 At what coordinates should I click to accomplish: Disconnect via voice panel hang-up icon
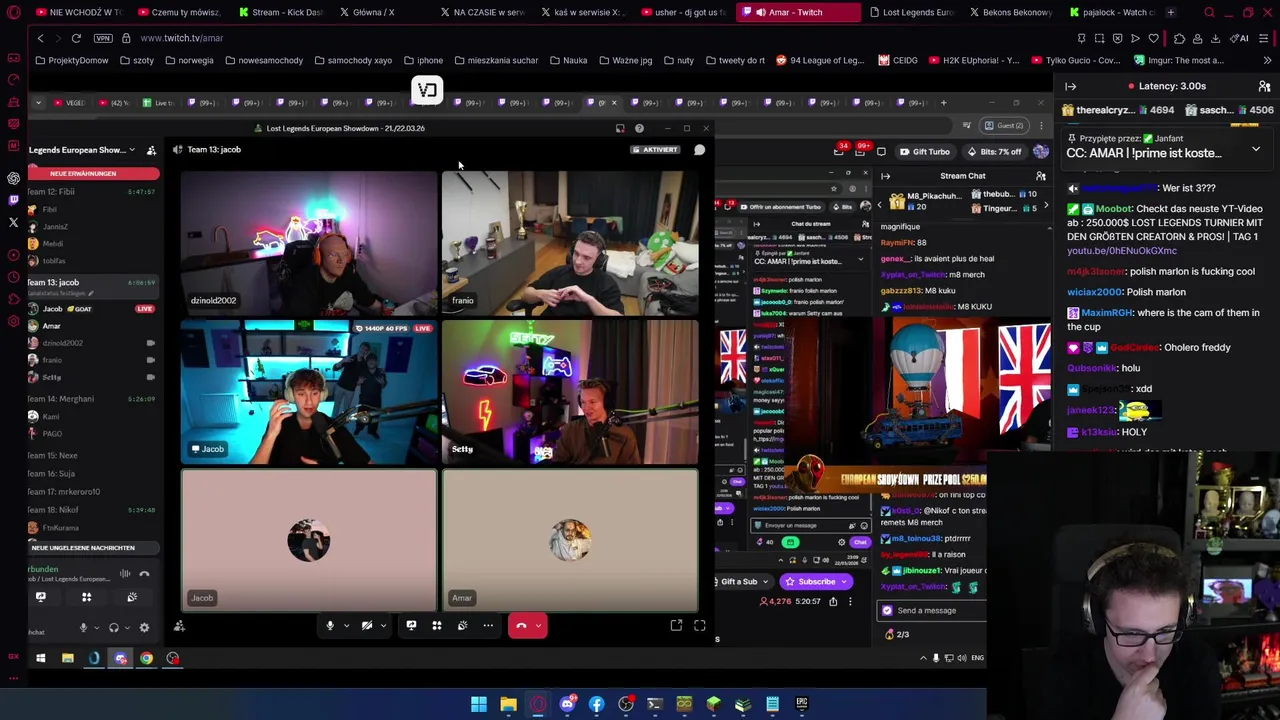(144, 574)
